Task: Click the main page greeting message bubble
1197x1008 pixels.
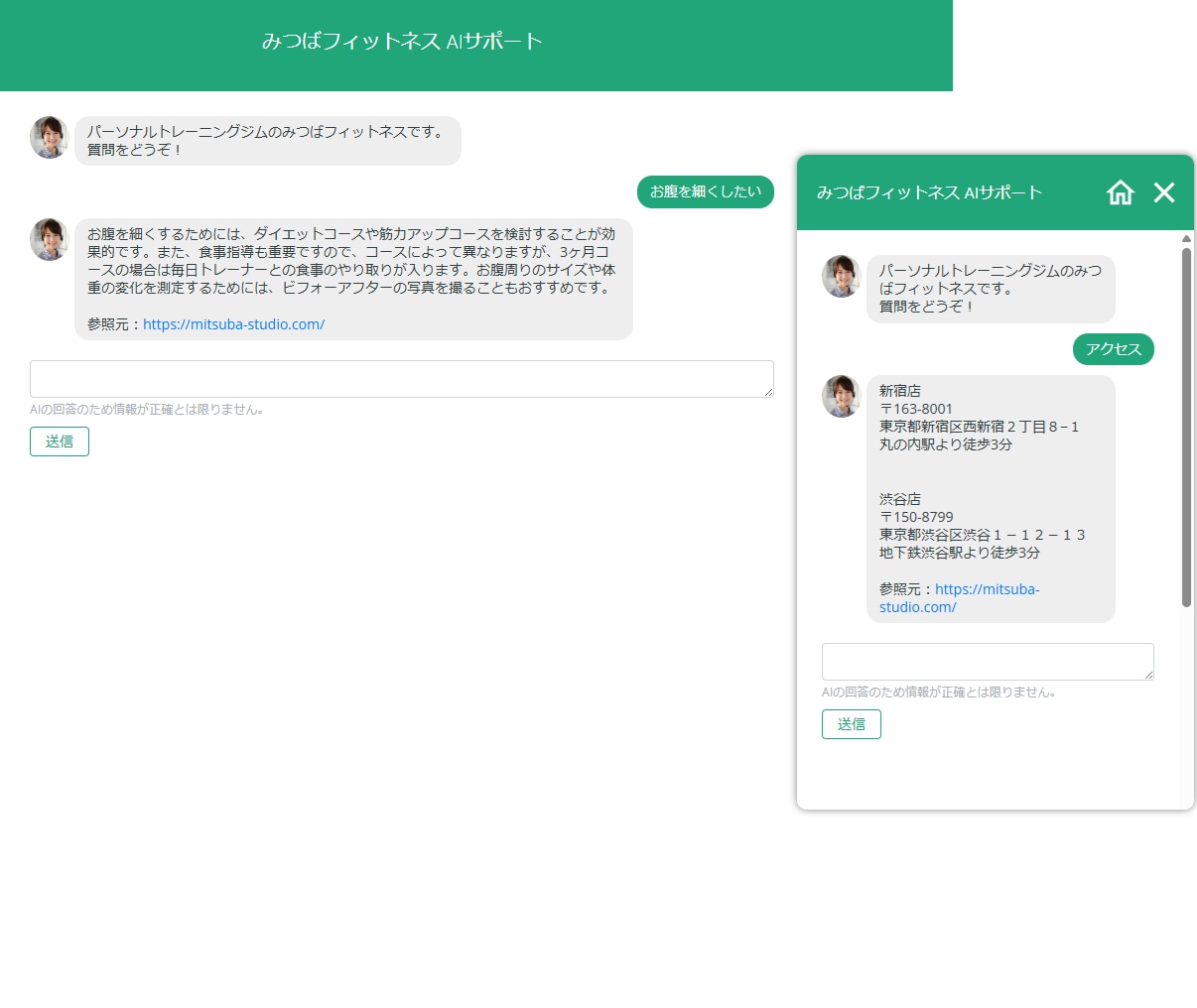Action: click(x=268, y=141)
